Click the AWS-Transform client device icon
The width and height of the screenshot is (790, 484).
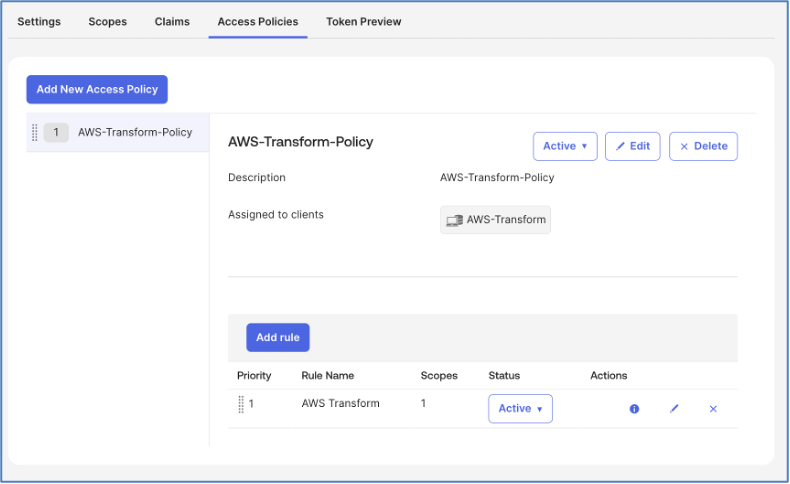(454, 220)
